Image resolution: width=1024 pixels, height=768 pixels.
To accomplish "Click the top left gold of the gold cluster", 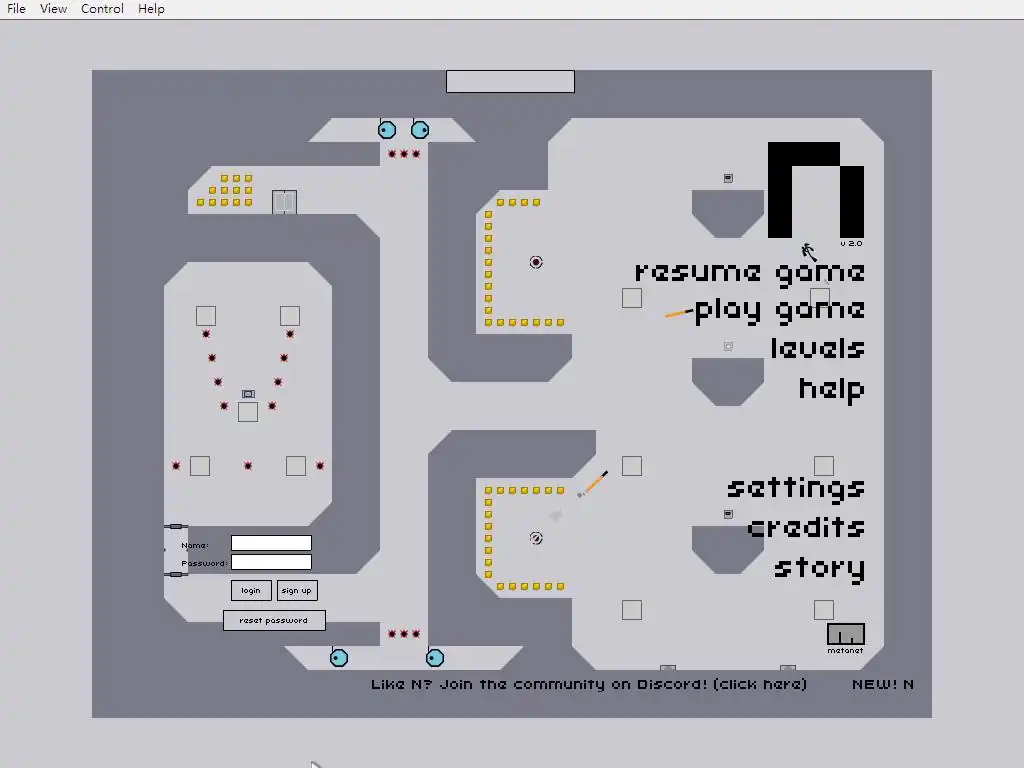I will (x=224, y=178).
